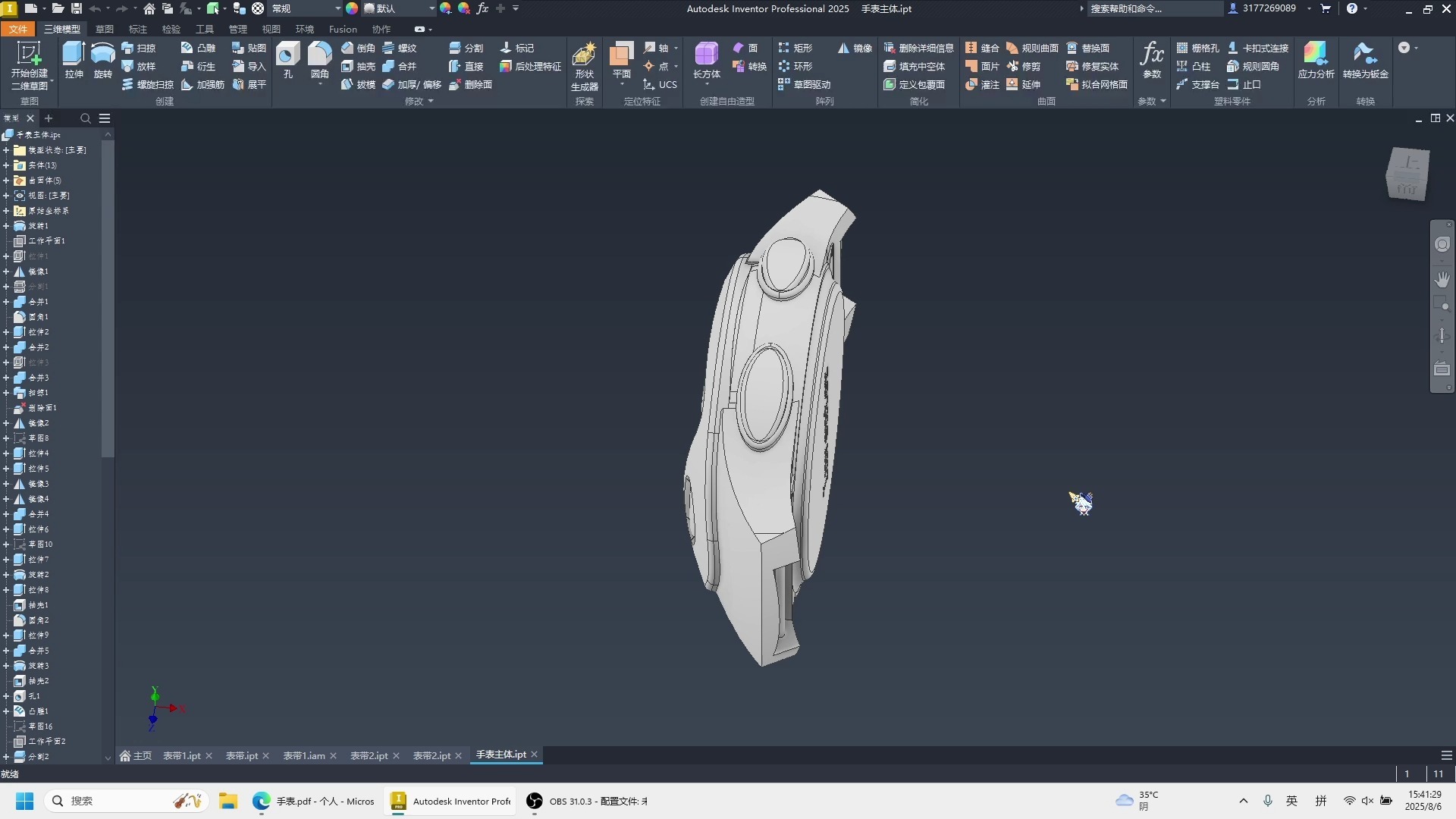Create a work 平面 (Plane)
This screenshot has width=1456, height=819.
click(621, 61)
